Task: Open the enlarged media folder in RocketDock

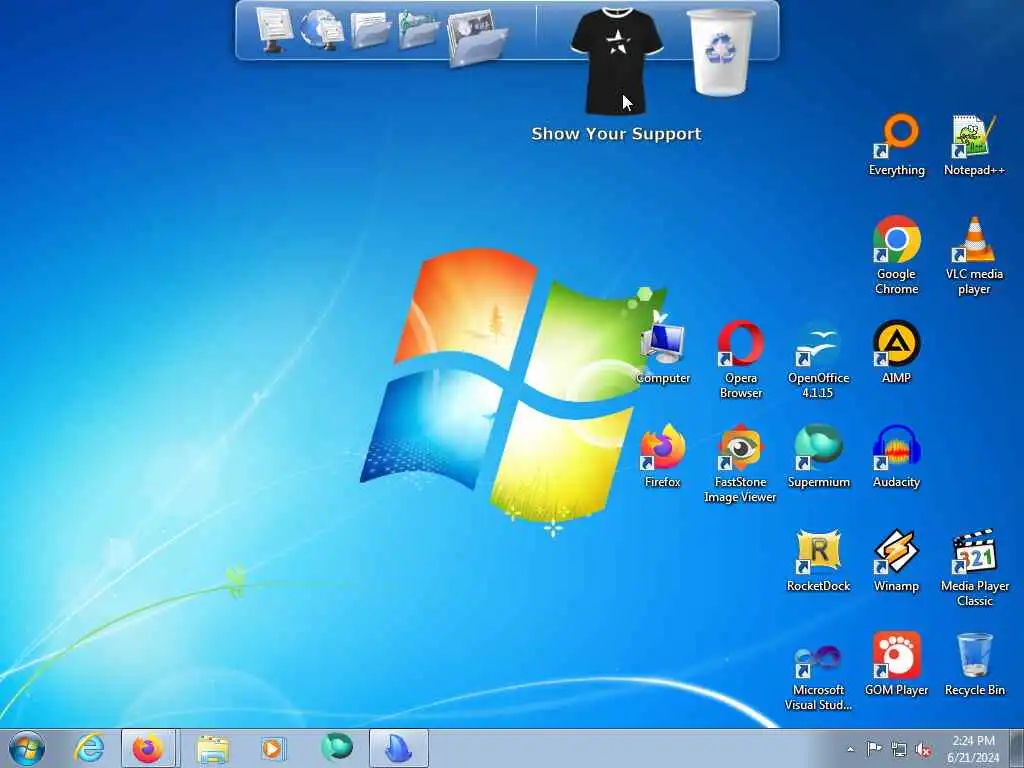Action: pyautogui.click(x=478, y=38)
